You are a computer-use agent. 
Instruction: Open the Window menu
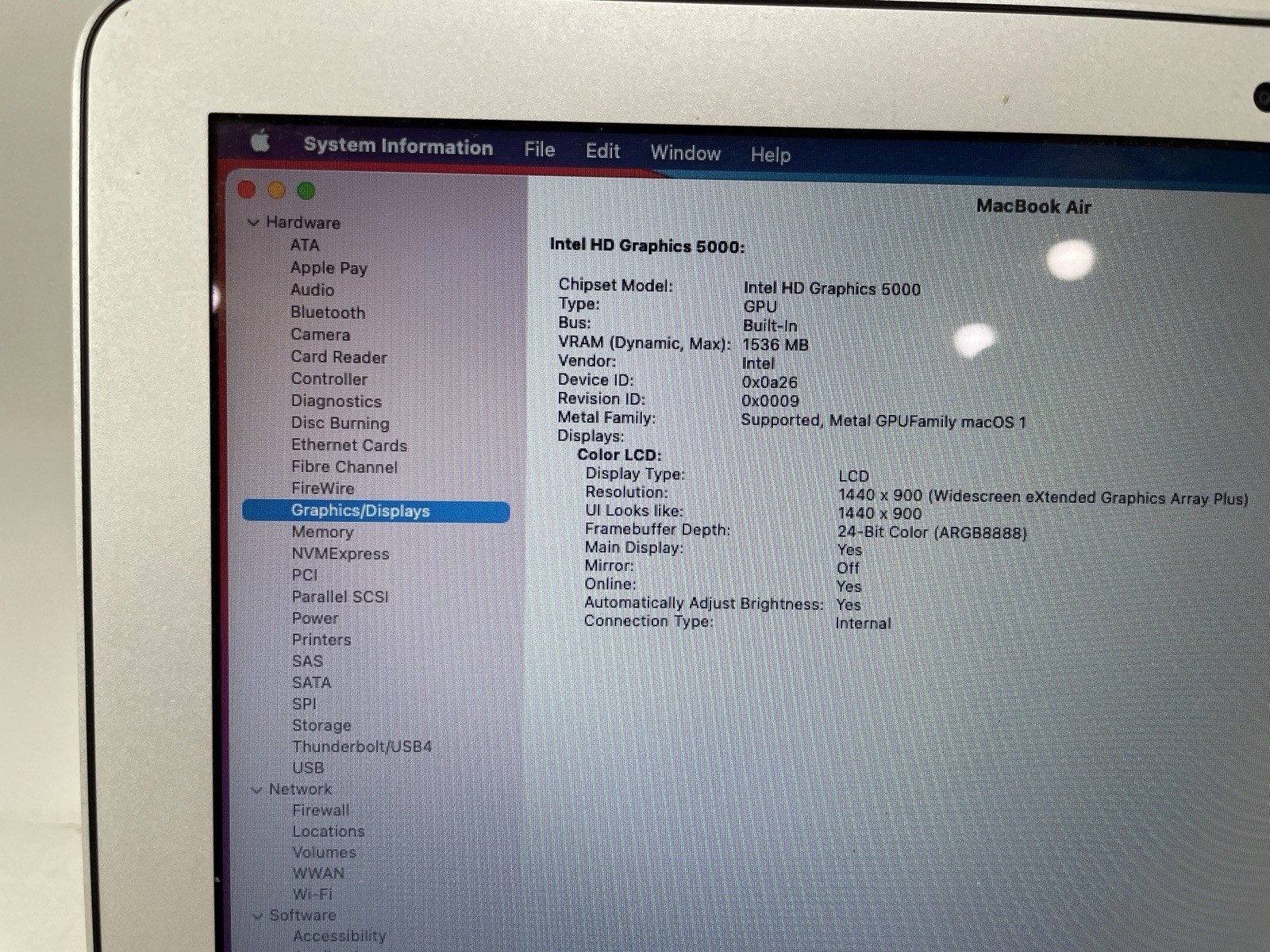click(685, 153)
